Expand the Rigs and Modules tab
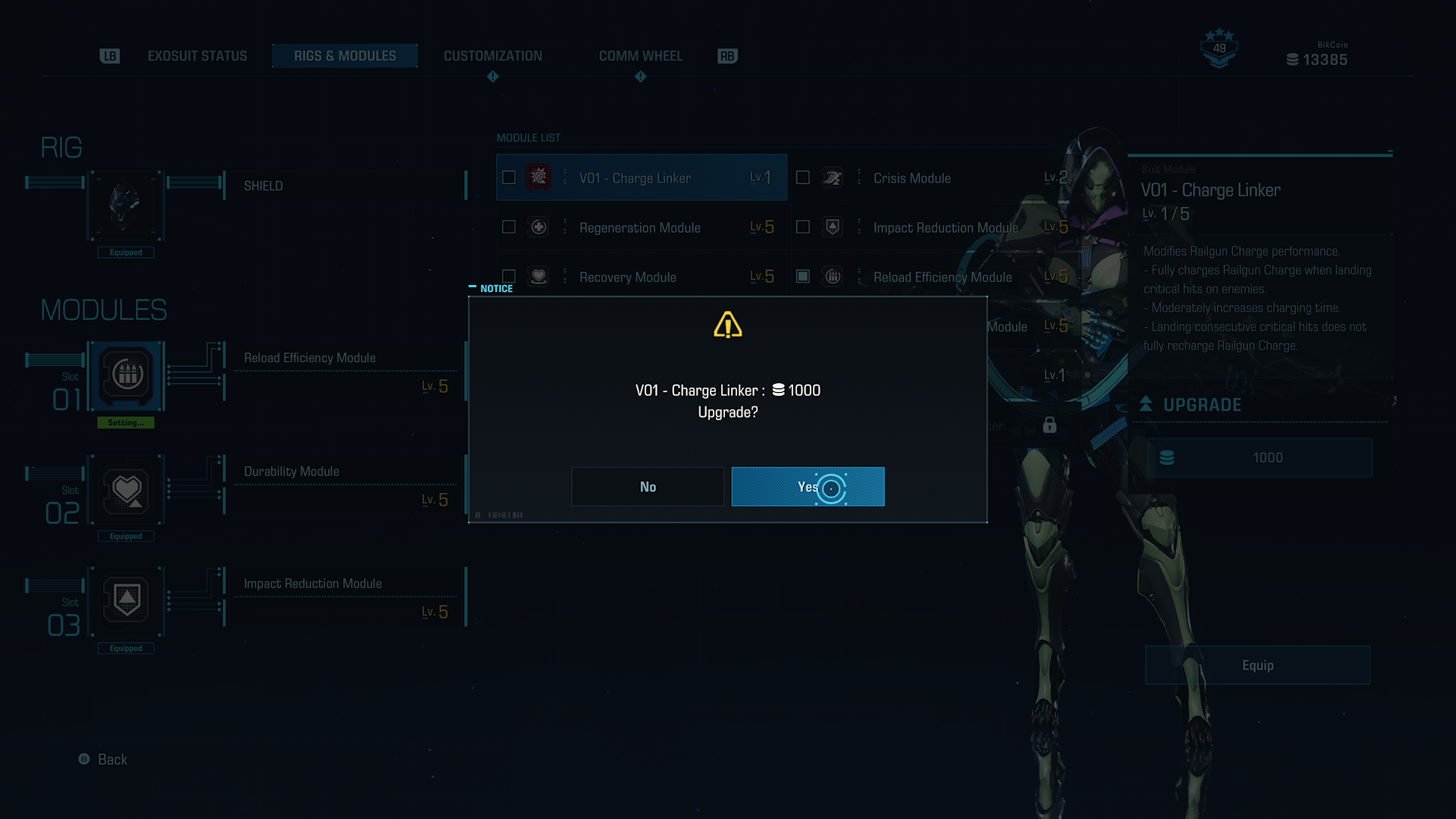Image resolution: width=1456 pixels, height=819 pixels. (x=344, y=55)
